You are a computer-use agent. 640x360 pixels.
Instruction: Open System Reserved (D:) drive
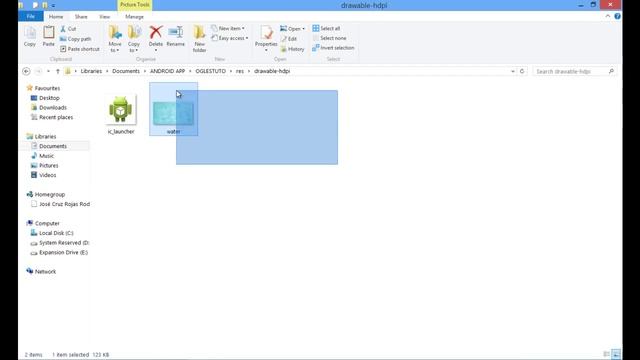[x=64, y=243]
